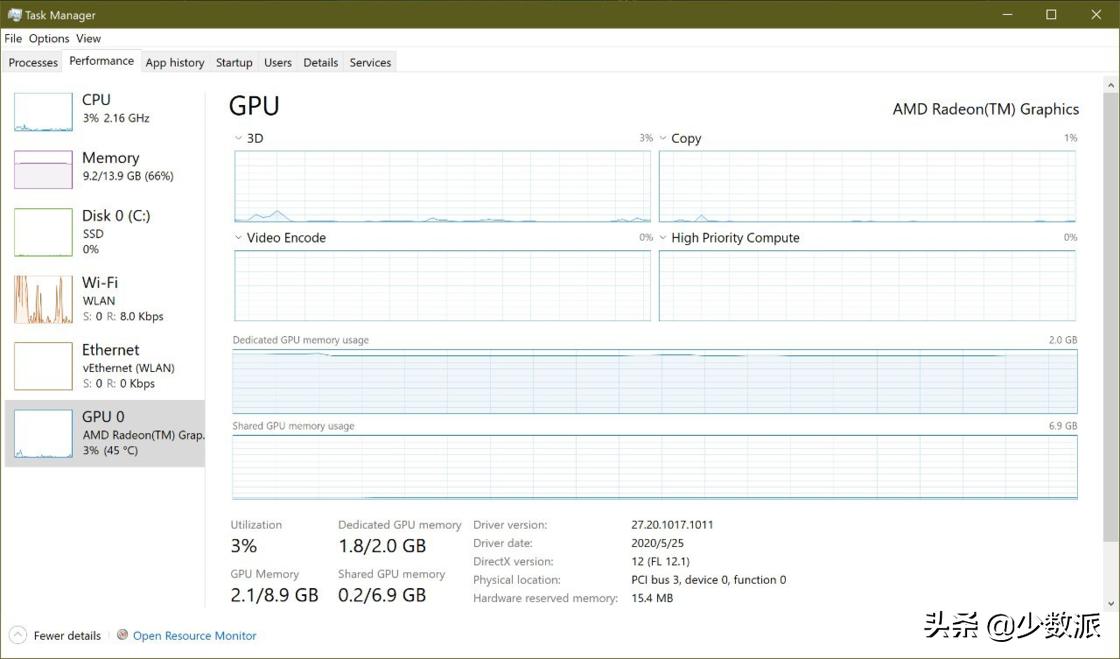Image resolution: width=1120 pixels, height=659 pixels.
Task: Click the Fewer details button
Action: [56, 635]
